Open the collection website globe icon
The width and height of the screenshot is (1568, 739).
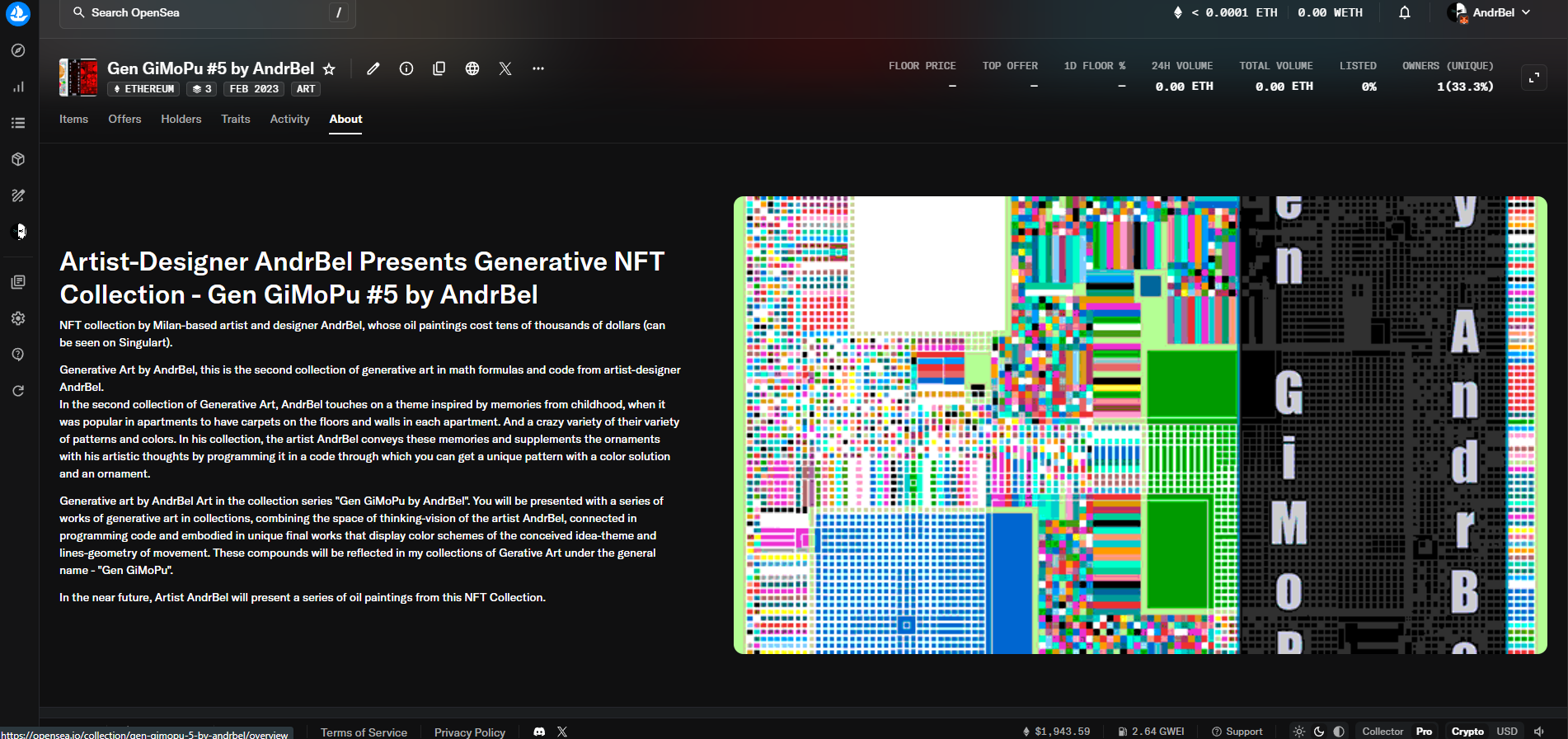click(472, 68)
